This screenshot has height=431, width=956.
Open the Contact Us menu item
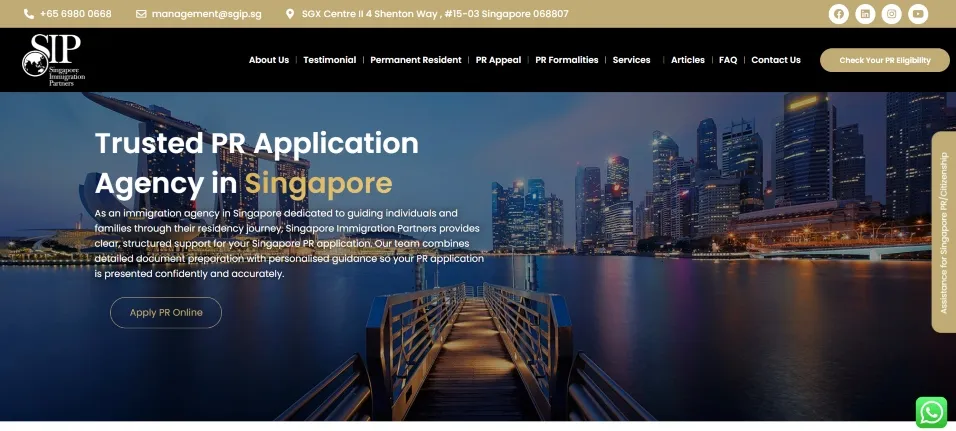click(x=776, y=60)
